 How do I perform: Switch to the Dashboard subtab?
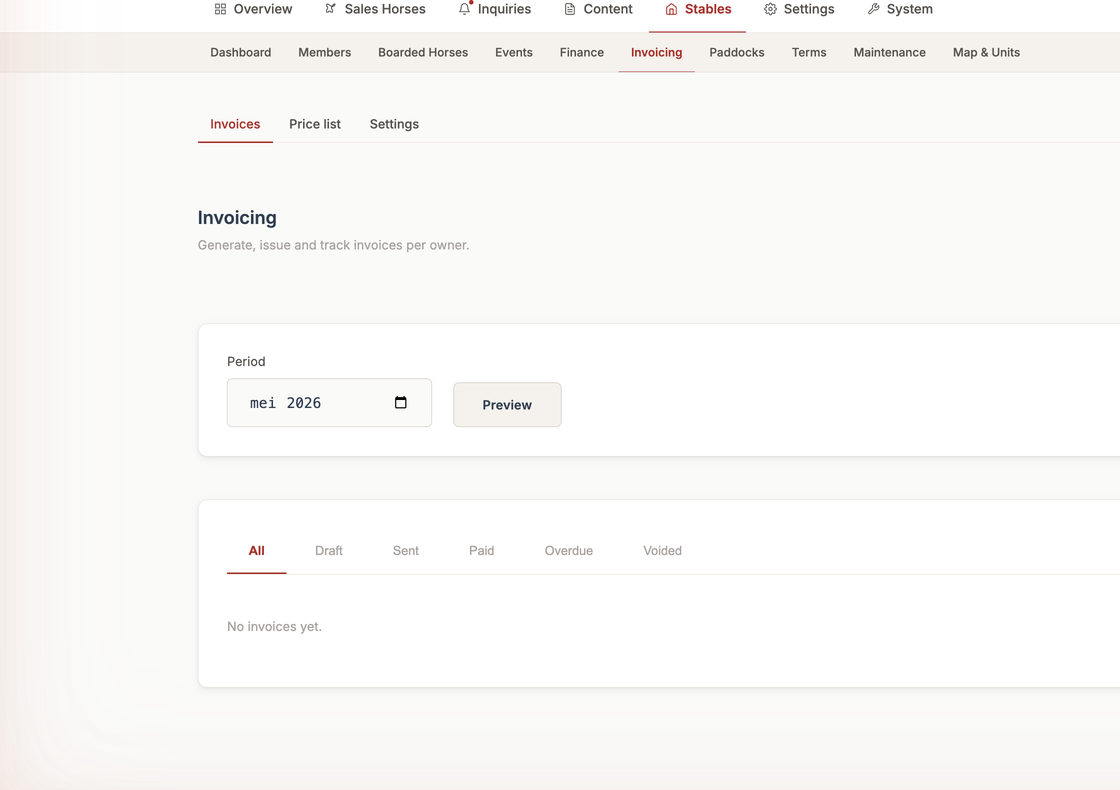click(x=241, y=52)
